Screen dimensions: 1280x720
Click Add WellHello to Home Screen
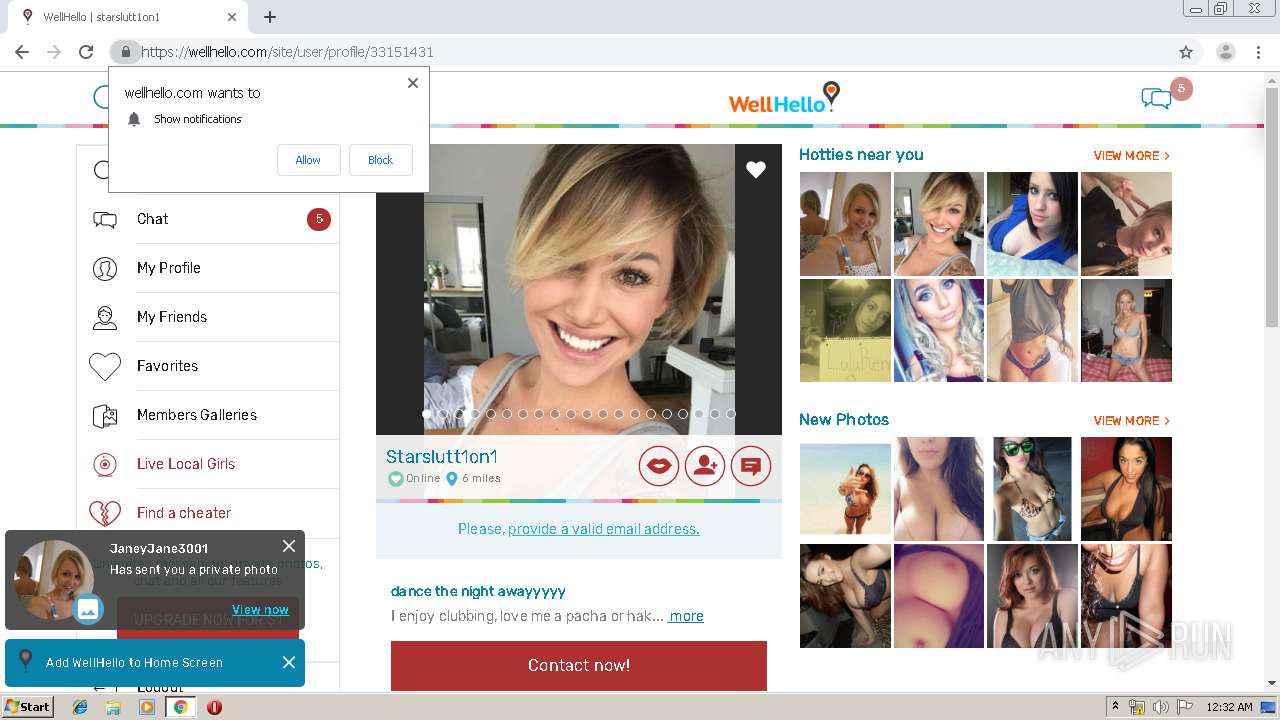[134, 662]
